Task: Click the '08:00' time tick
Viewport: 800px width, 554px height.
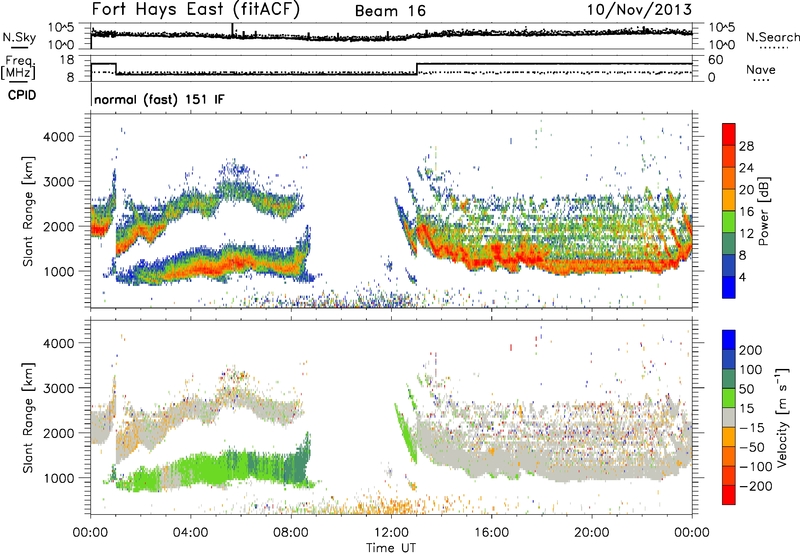Action: coord(291,533)
